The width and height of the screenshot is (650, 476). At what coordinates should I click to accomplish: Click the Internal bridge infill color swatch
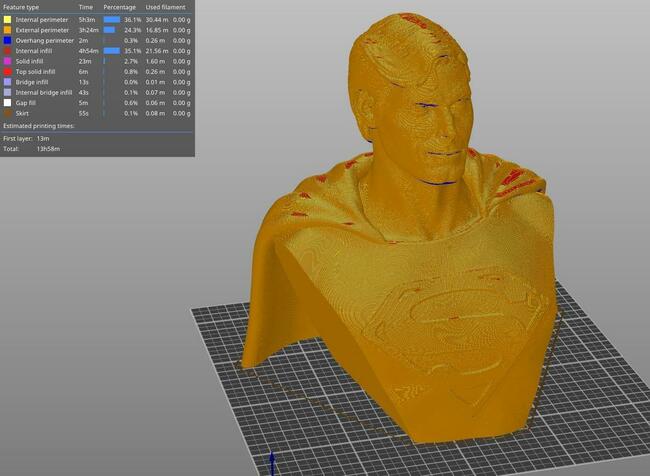(x=7, y=92)
